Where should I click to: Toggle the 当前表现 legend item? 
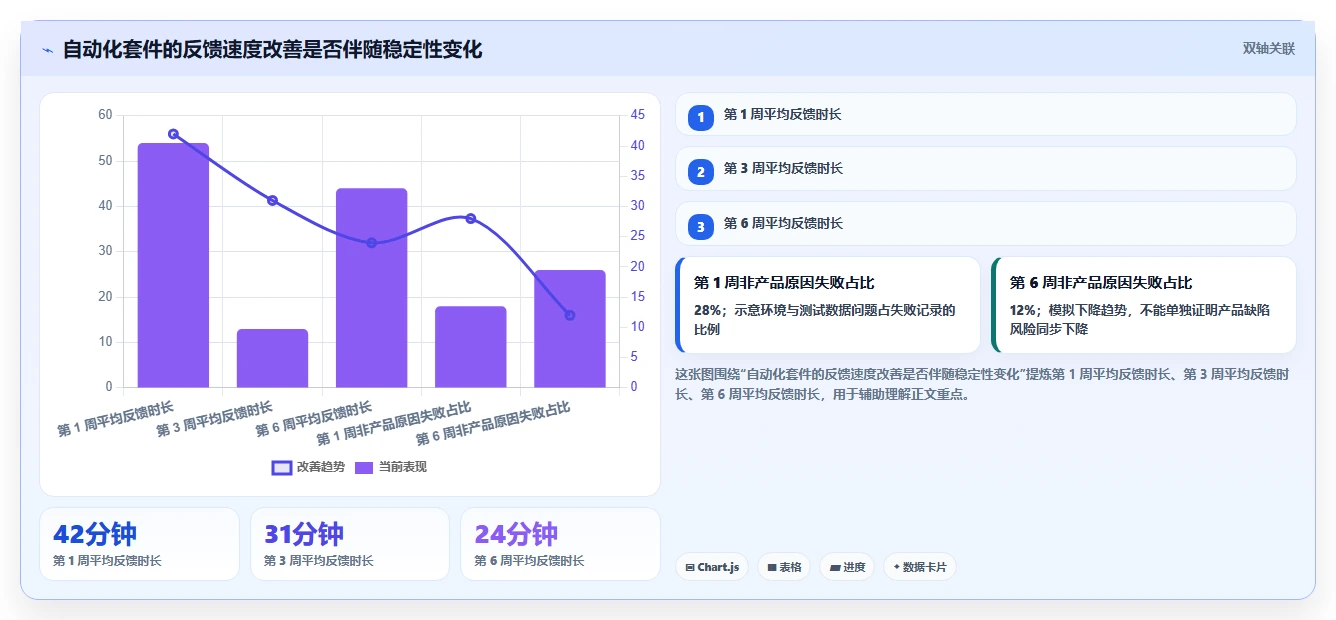click(x=391, y=467)
